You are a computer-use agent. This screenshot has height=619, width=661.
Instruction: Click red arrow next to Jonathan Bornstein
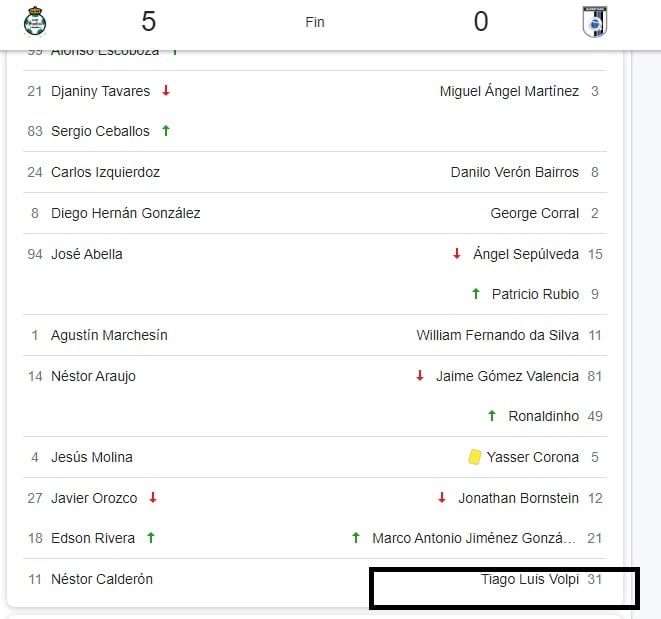coord(442,498)
